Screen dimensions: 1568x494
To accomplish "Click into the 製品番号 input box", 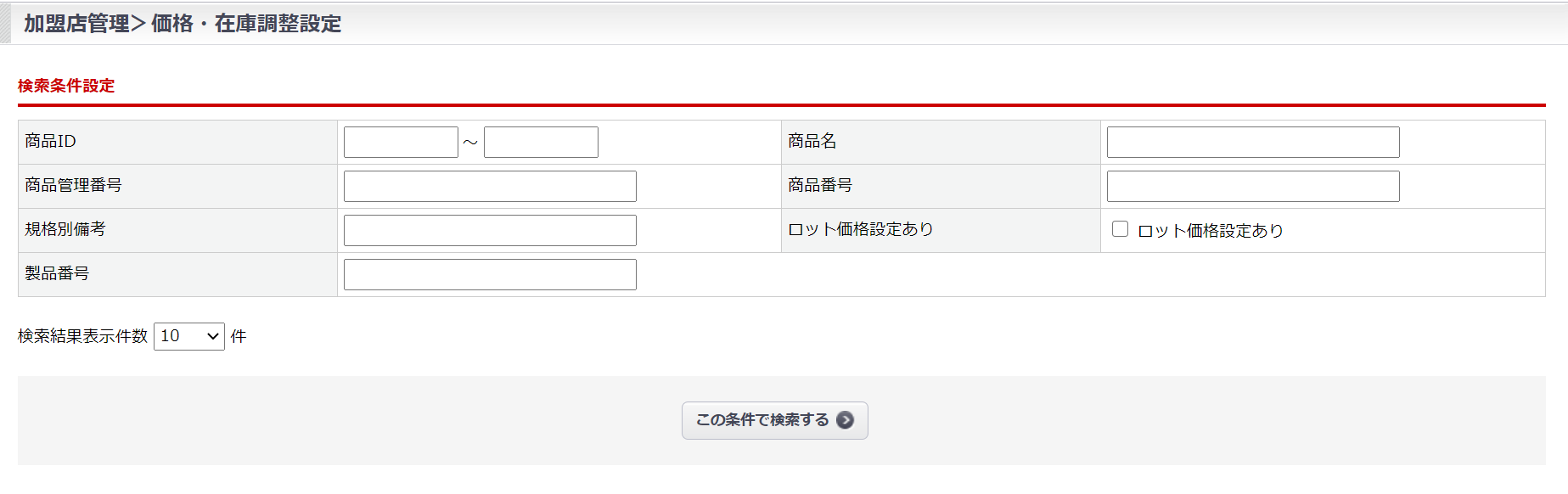I will (x=490, y=275).
